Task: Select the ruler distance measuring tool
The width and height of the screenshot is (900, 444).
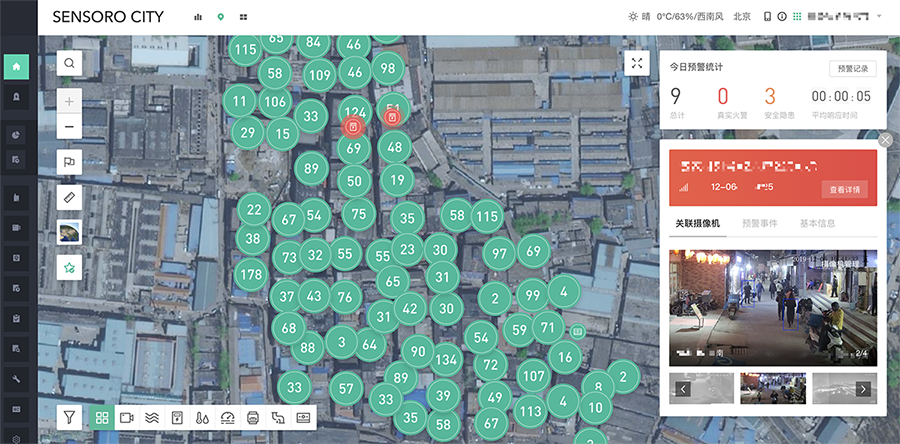Action: point(69,197)
